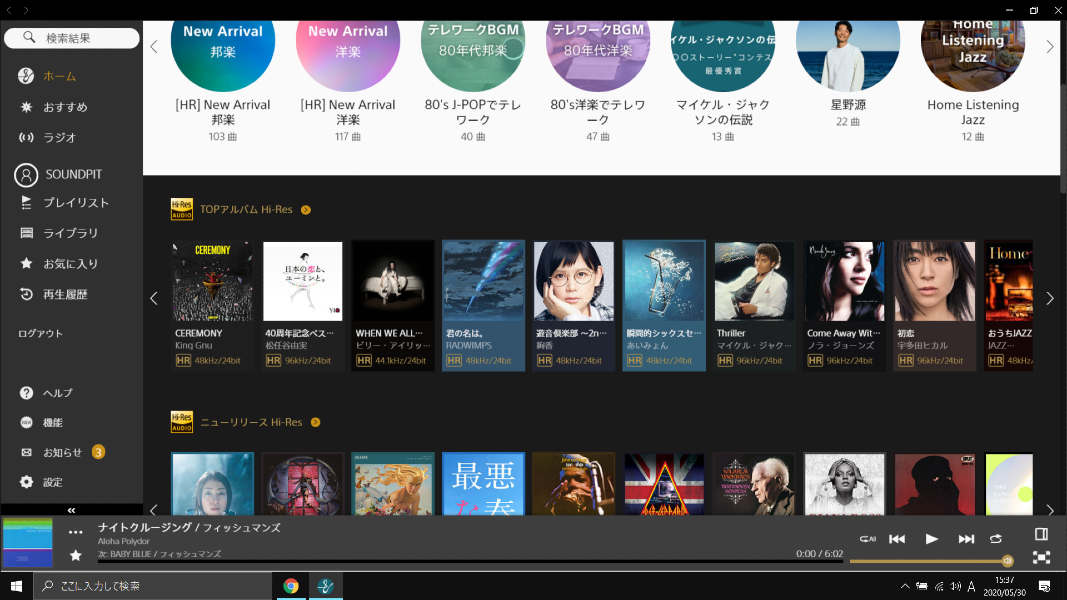Click ログアウト to log out
This screenshot has height=600, width=1067.
tap(40, 333)
